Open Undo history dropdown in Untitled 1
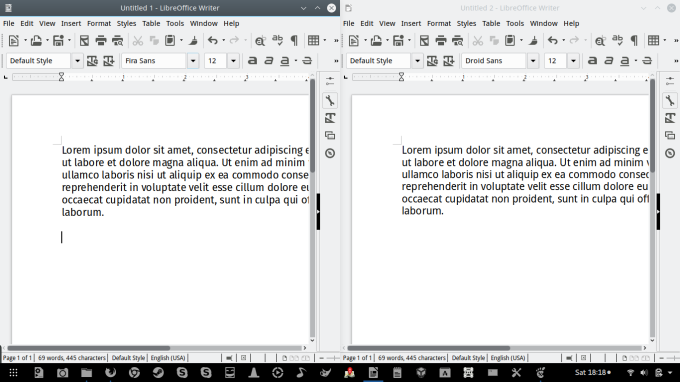The height and width of the screenshot is (382, 680). coord(224,41)
